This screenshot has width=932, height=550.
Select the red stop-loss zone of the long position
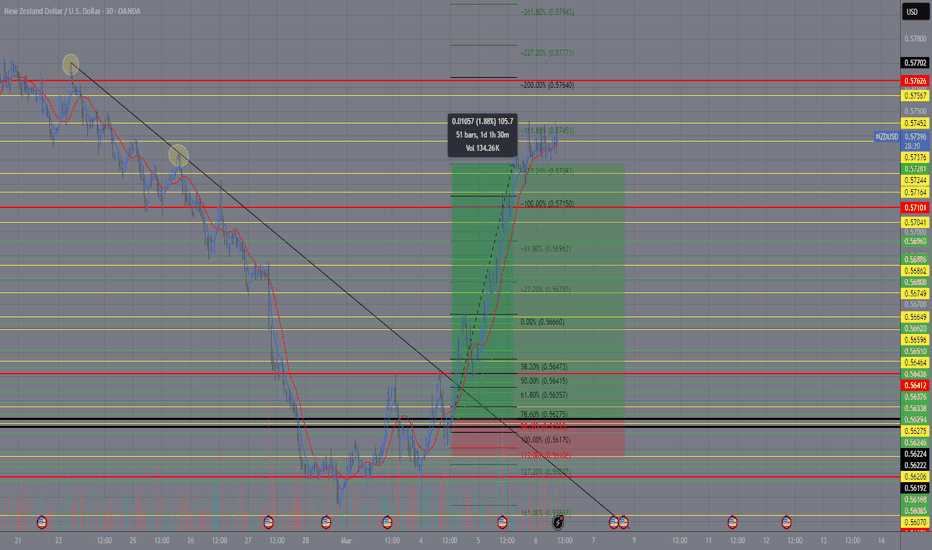(538, 438)
